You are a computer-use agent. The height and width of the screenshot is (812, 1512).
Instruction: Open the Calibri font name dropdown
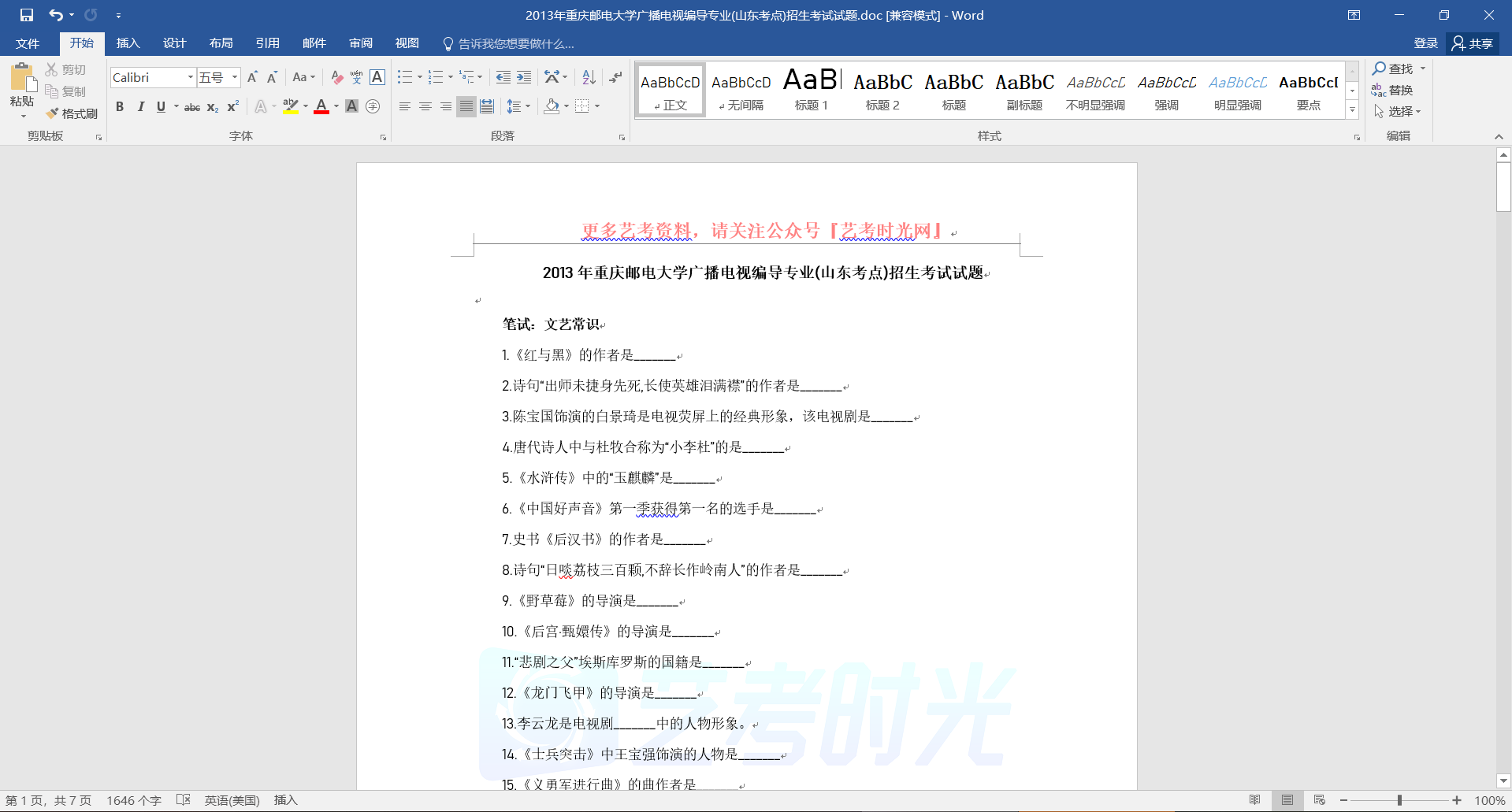tap(190, 77)
